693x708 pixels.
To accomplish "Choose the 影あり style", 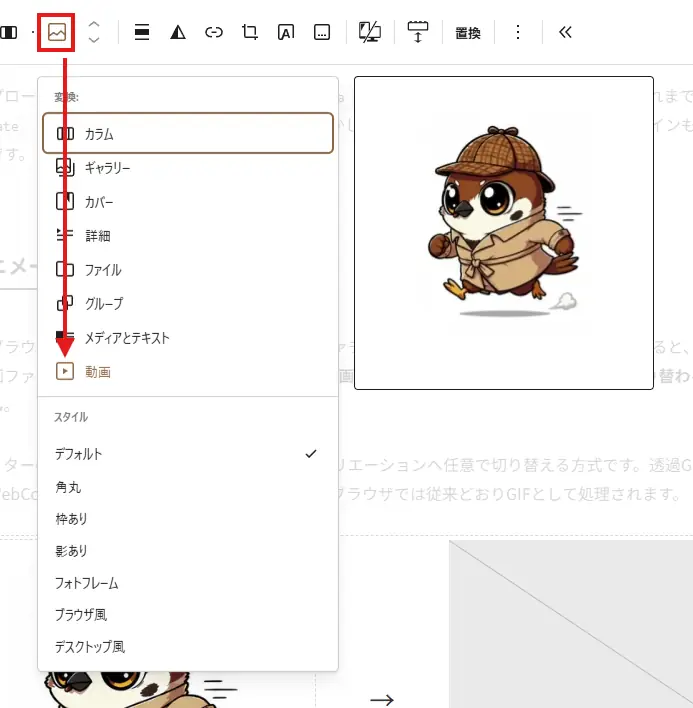I will click(x=188, y=550).
